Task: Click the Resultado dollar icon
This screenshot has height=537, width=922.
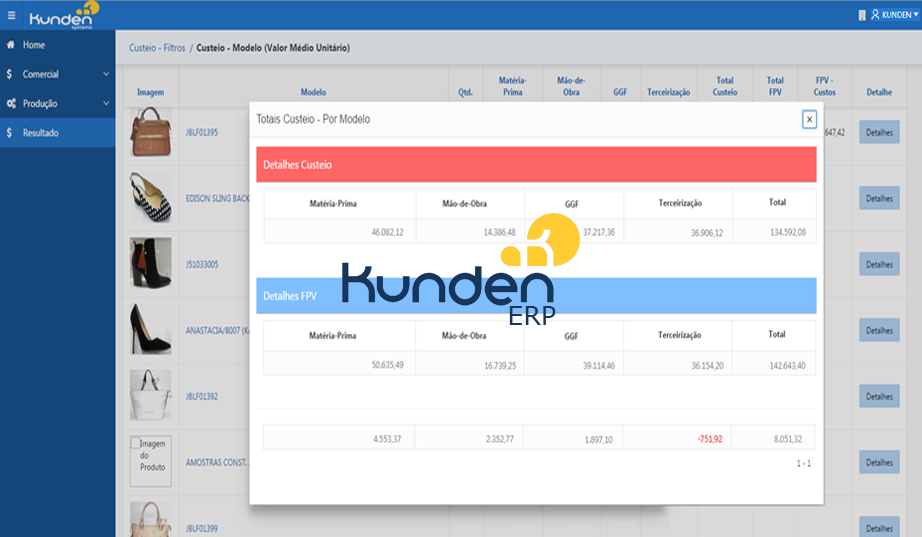Action: pos(9,133)
